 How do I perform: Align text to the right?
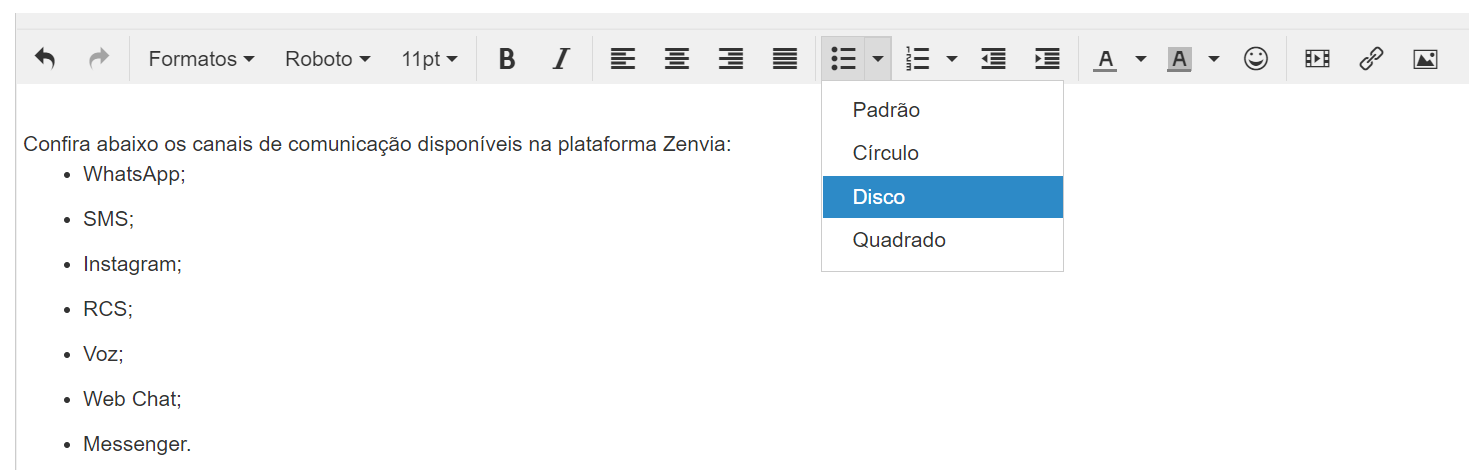pyautogui.click(x=731, y=59)
